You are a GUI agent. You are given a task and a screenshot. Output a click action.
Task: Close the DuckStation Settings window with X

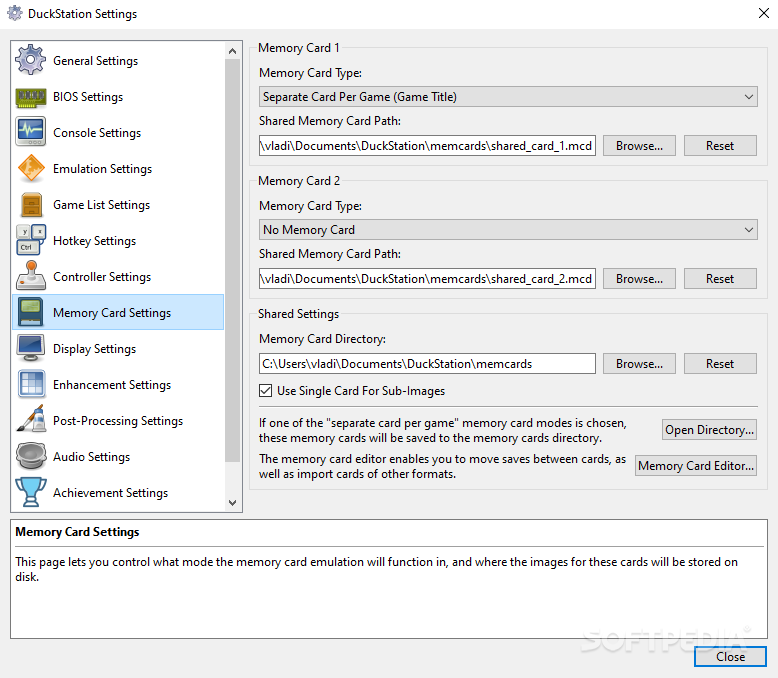click(764, 13)
